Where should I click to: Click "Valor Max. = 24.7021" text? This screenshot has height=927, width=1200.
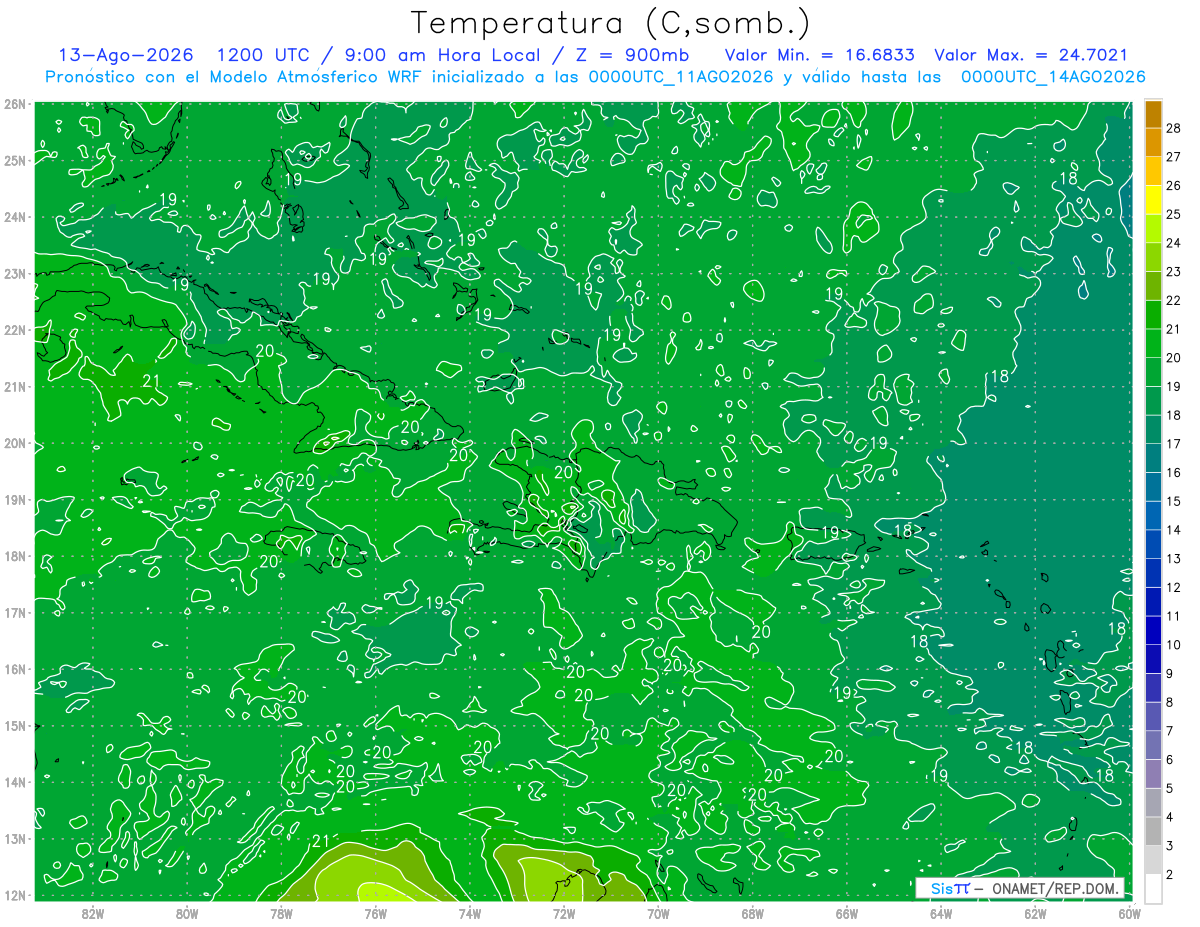click(x=1031, y=55)
